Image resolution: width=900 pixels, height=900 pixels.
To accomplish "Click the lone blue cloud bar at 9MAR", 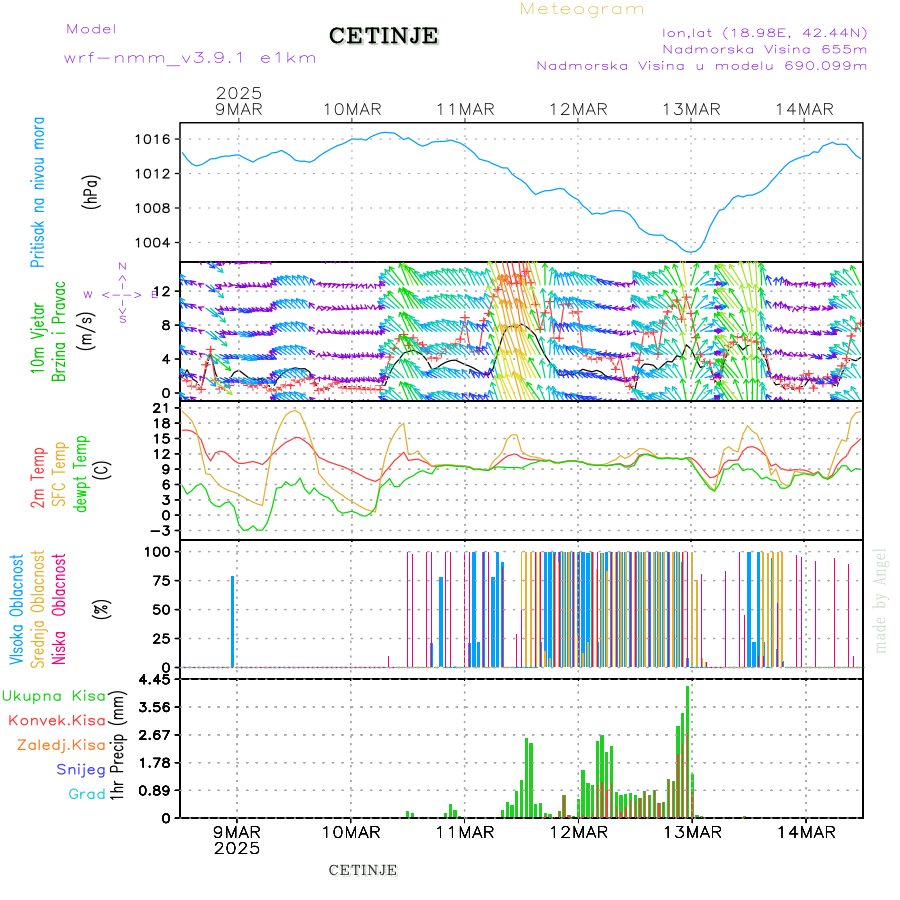I will pos(232,622).
